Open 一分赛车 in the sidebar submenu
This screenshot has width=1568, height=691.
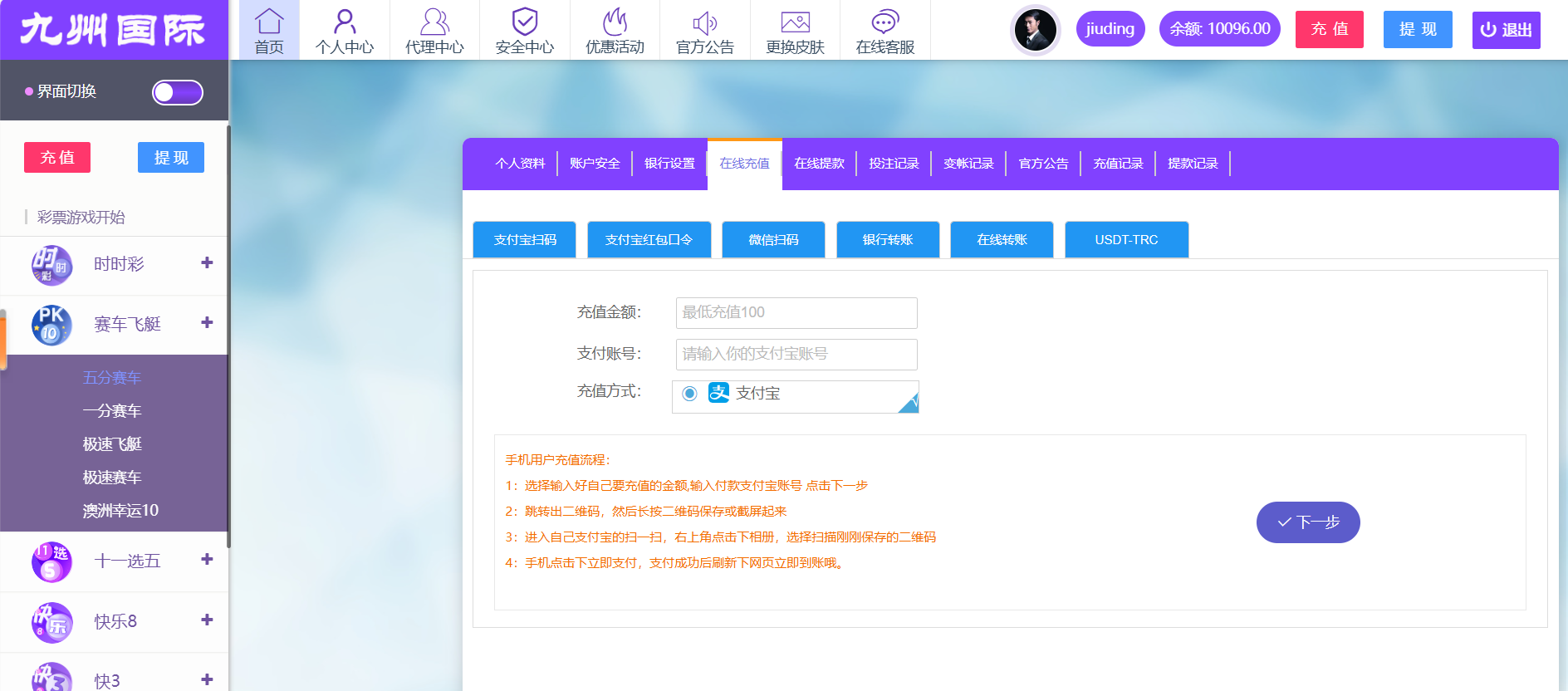coord(112,411)
